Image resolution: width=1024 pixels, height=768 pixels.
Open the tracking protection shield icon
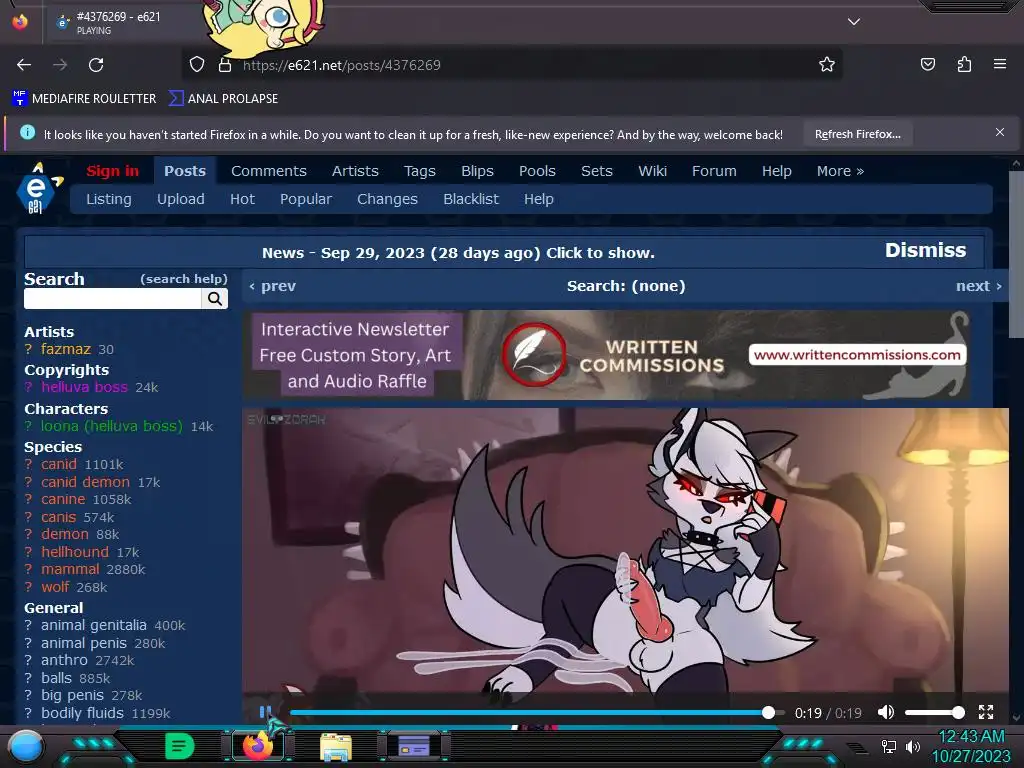point(197,65)
